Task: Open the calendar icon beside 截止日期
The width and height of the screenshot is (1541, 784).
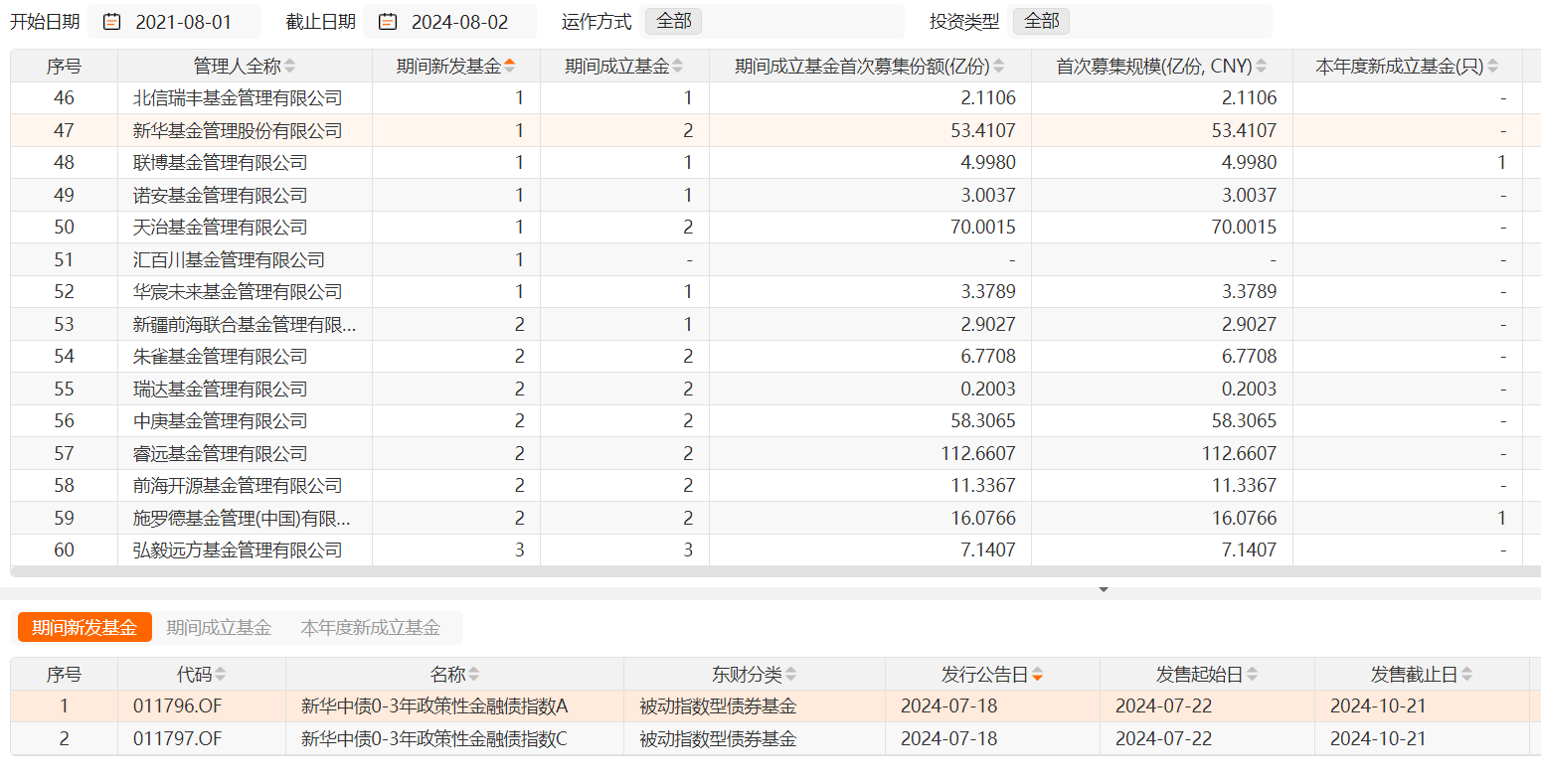Action: pyautogui.click(x=386, y=20)
